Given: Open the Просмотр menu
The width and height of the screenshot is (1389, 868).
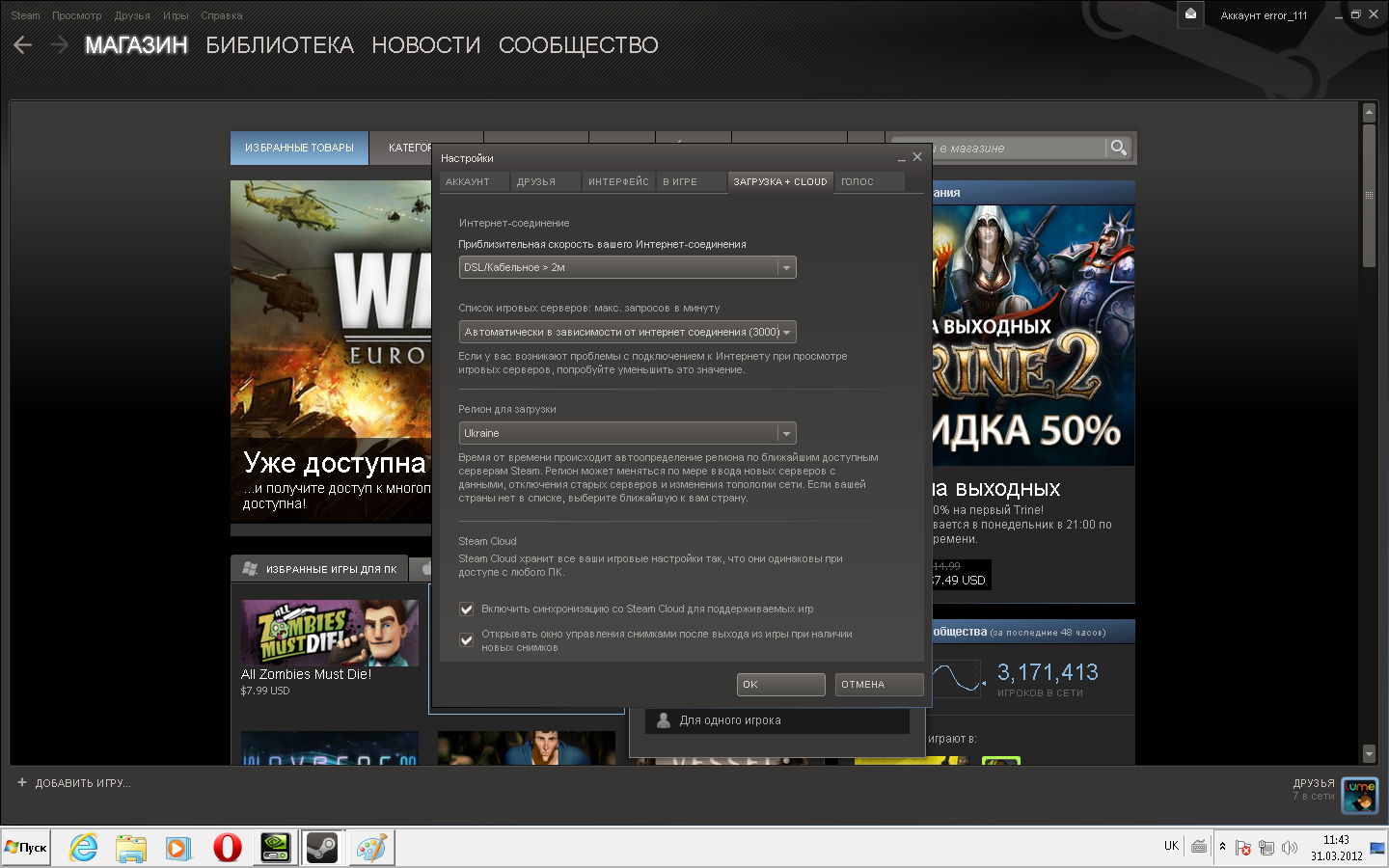Looking at the screenshot, I should 76,15.
